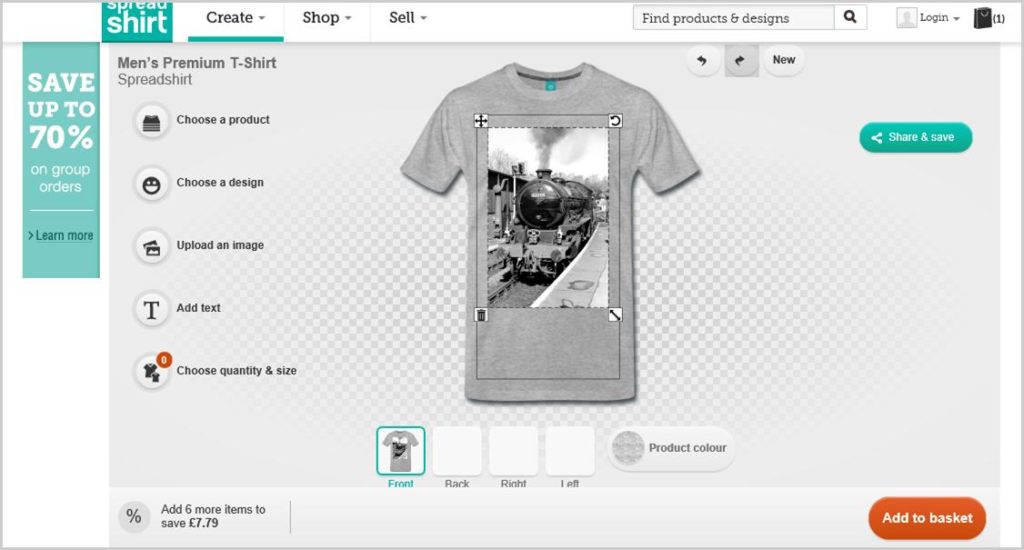Select the Back view thumbnail
The image size is (1024, 550).
[x=457, y=452]
